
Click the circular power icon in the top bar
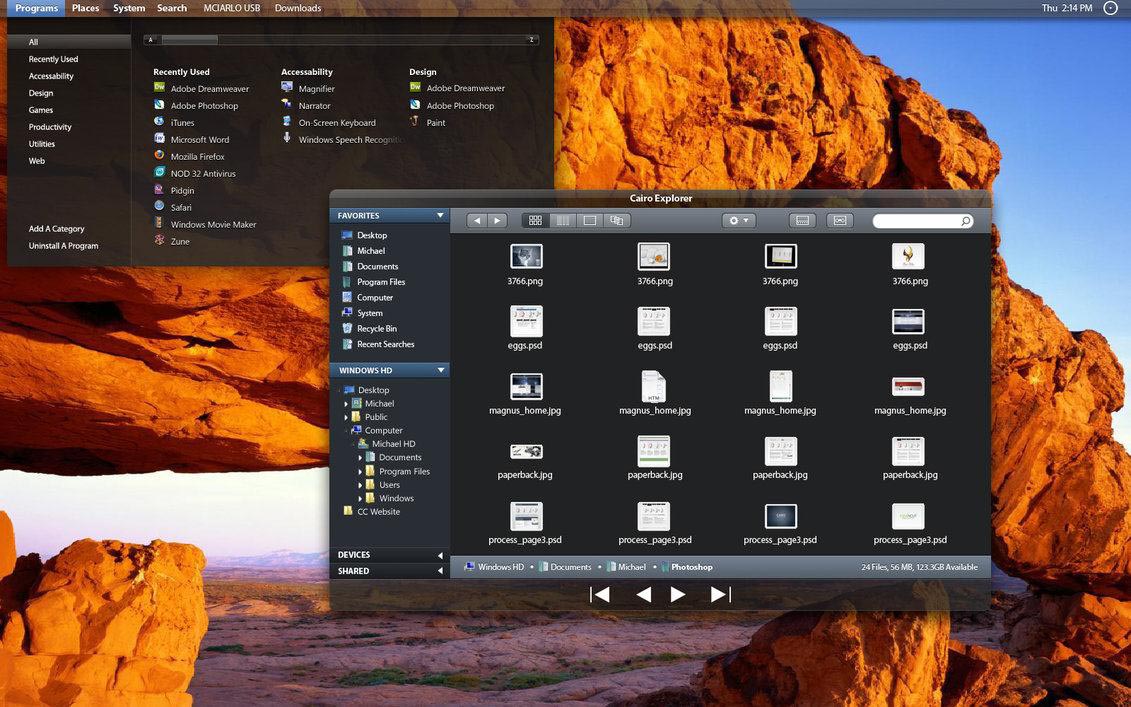1111,8
